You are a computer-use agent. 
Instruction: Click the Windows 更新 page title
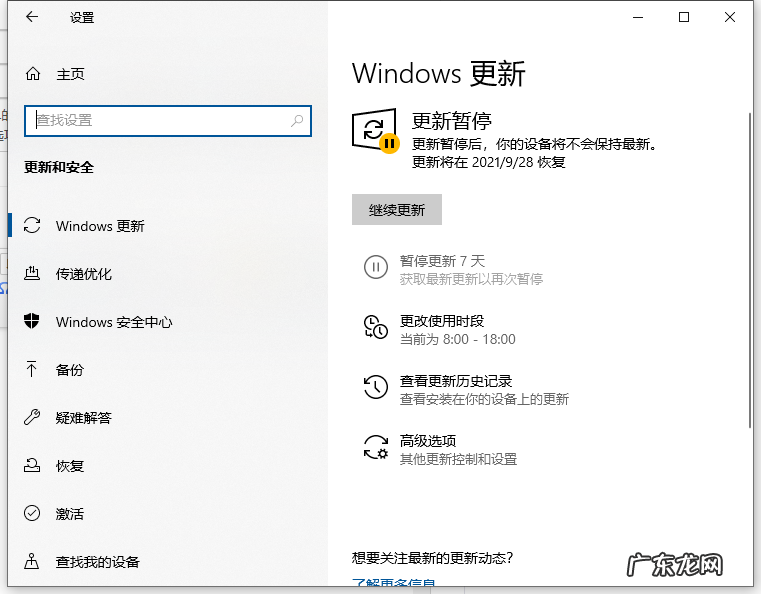439,74
